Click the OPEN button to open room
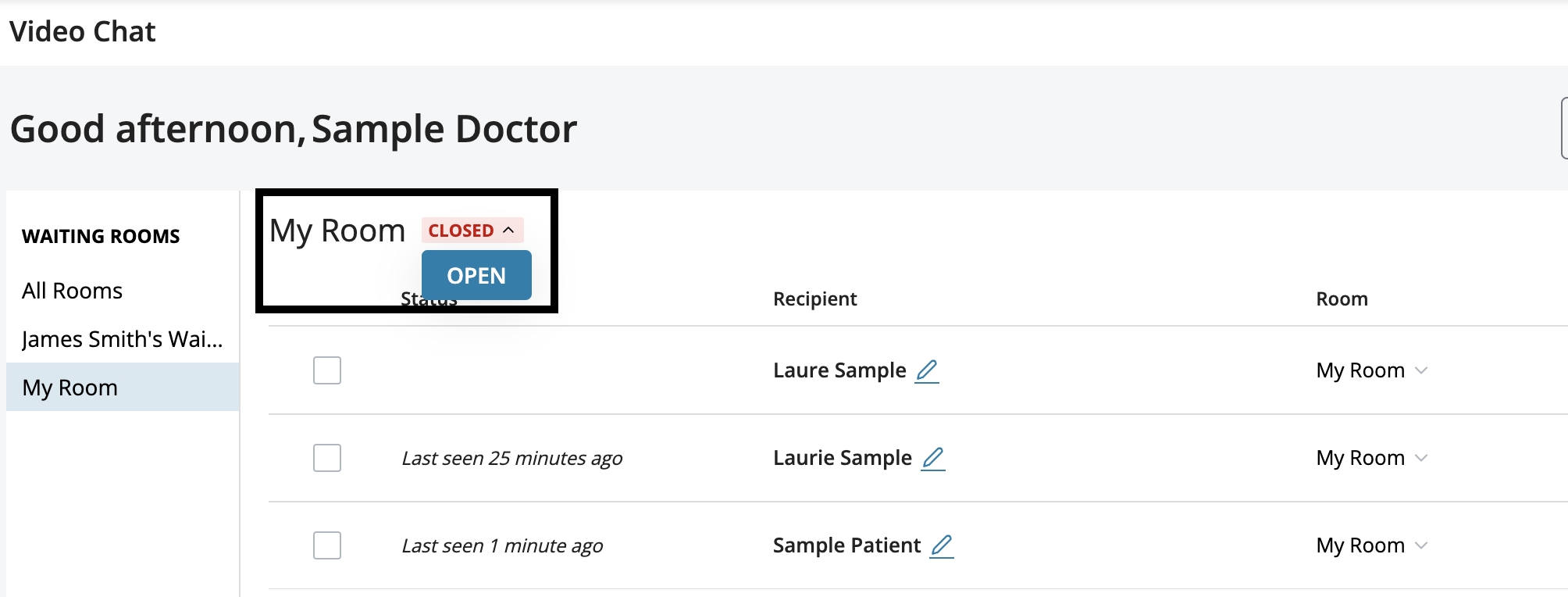1568x597 pixels. [476, 276]
